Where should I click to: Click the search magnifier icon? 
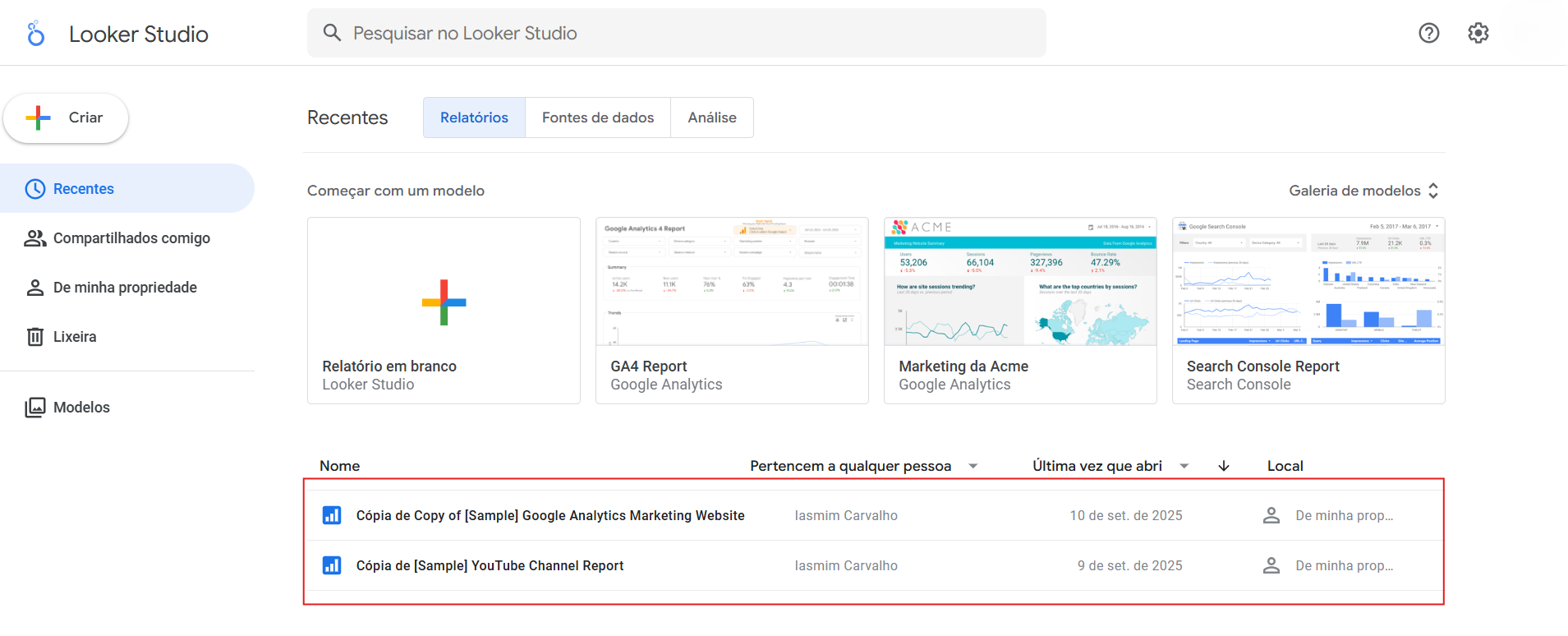pos(332,33)
